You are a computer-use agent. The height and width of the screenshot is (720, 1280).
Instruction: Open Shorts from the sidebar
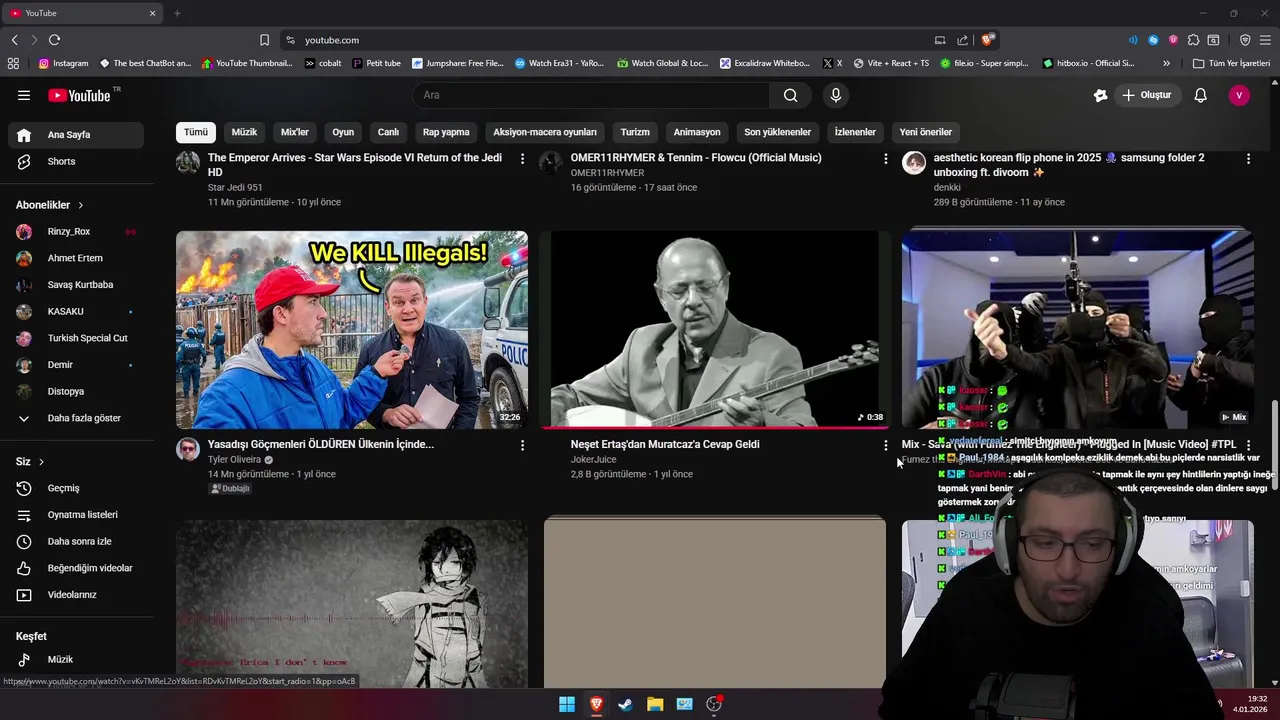coord(76,161)
